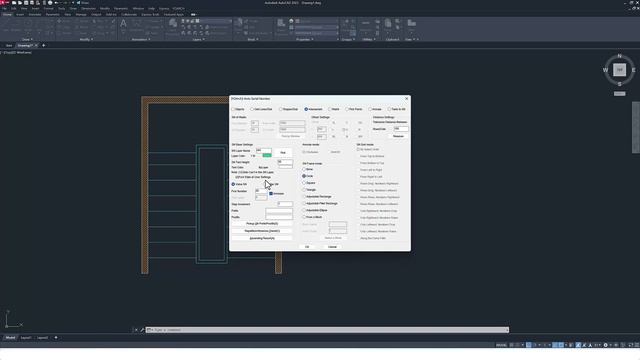Click Match Properties icon in Properties panel
The width and height of the screenshot is (640, 360).
281,23
